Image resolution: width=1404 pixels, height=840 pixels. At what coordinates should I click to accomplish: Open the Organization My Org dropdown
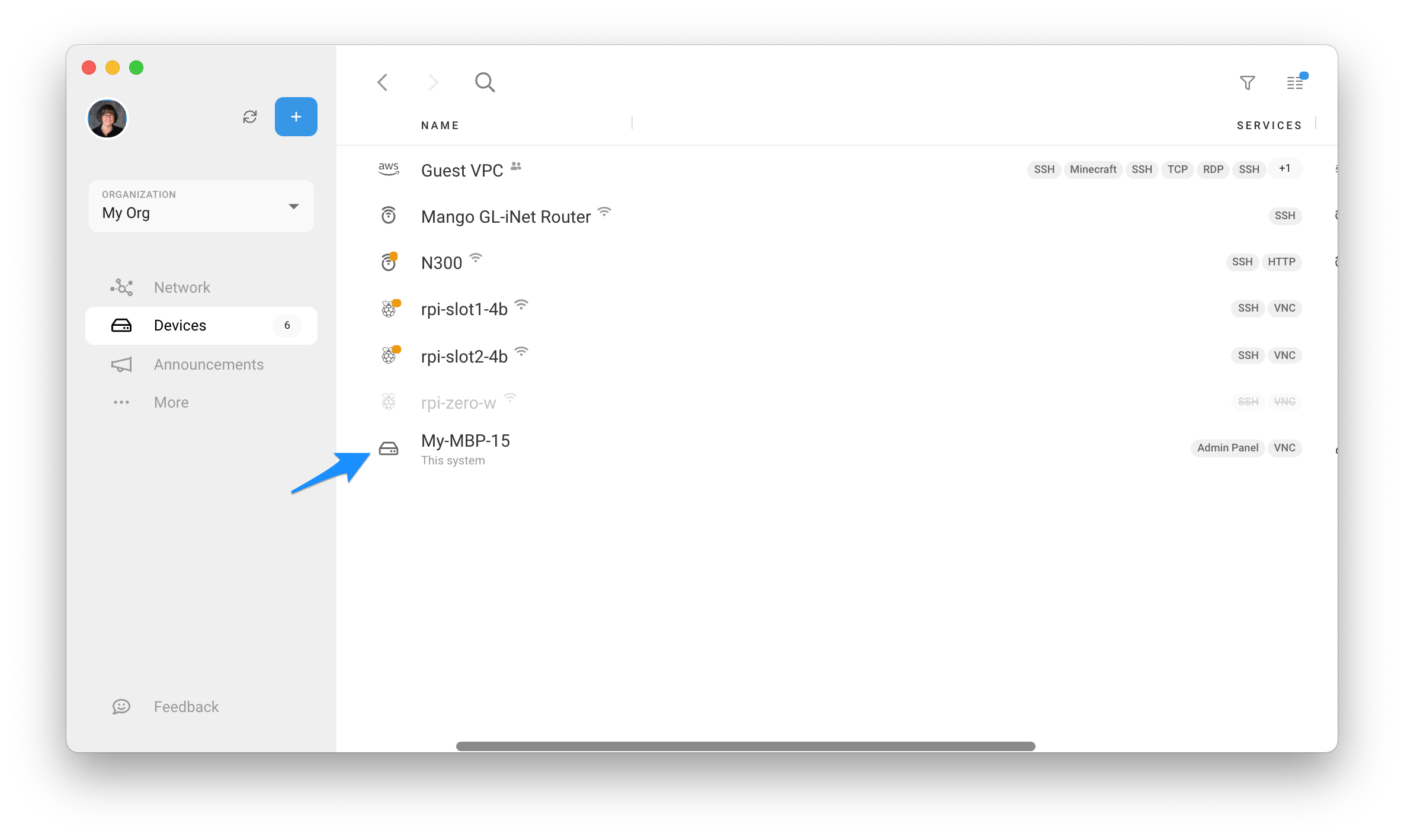tap(201, 206)
